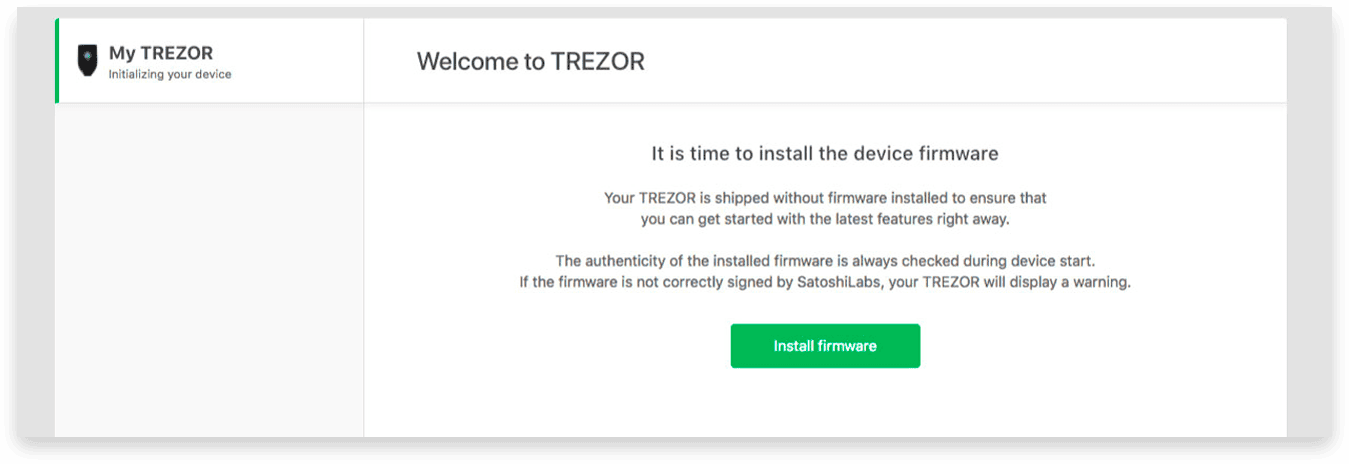Click the bold 'My TREZOR' device name

tap(160, 53)
